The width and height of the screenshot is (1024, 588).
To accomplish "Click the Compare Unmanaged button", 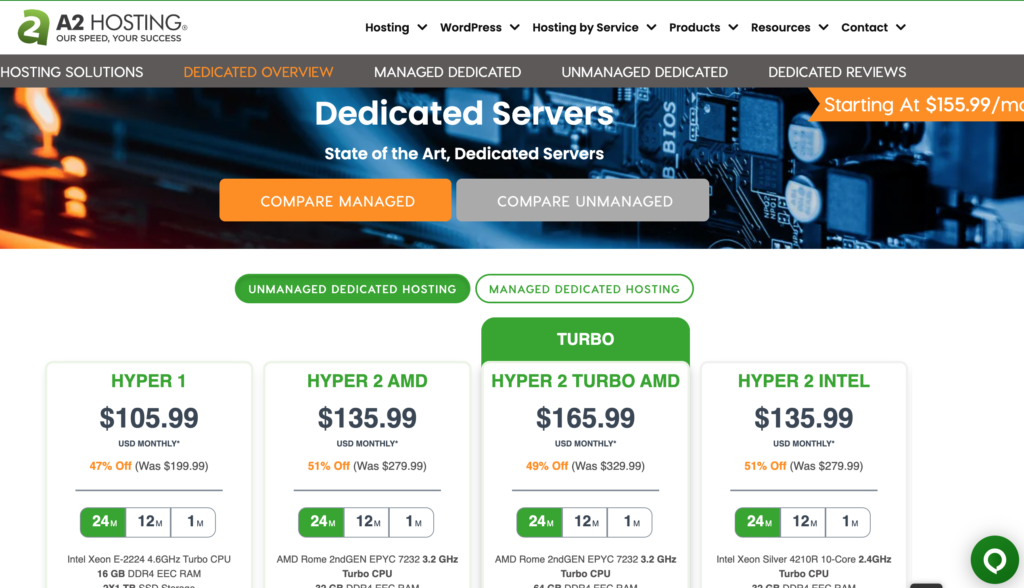I will pyautogui.click(x=582, y=200).
